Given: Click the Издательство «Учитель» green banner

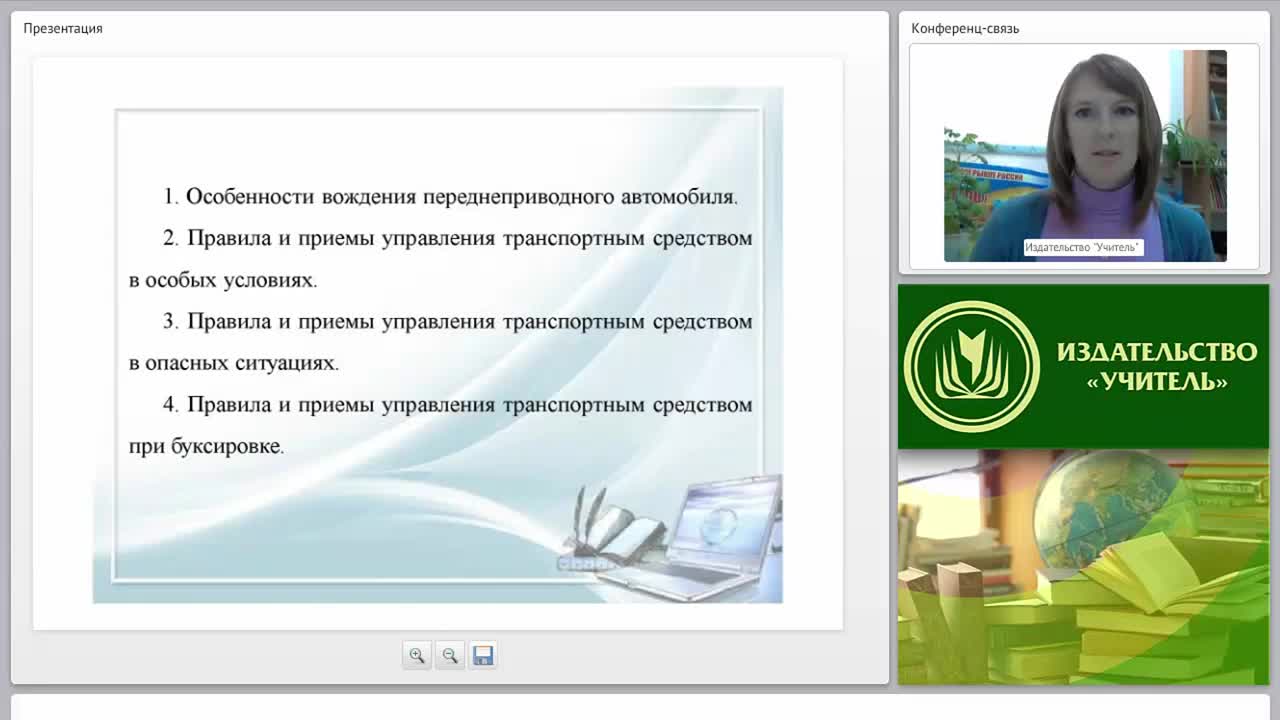Looking at the screenshot, I should coord(1083,366).
